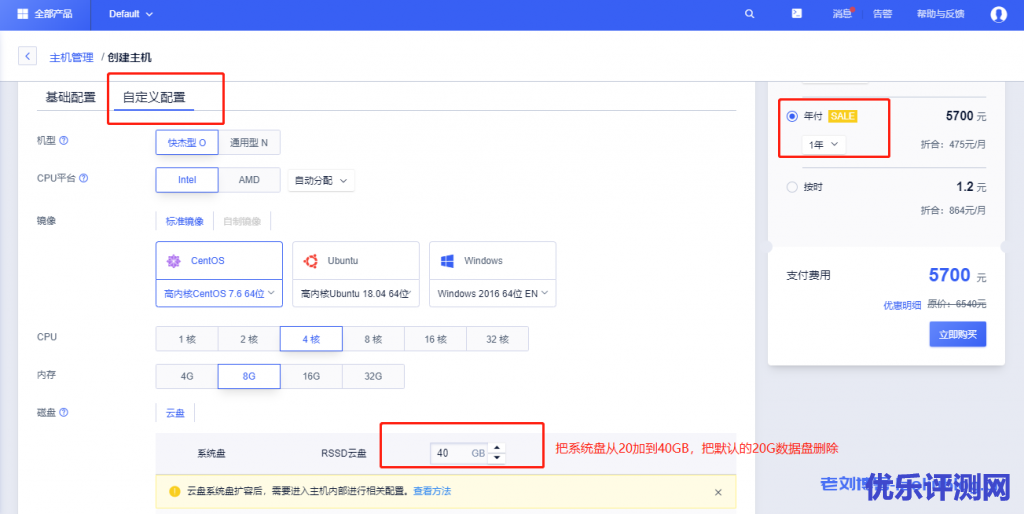This screenshot has height=514, width=1024.
Task: Click the RSSD云盘 label
Action: 344,453
